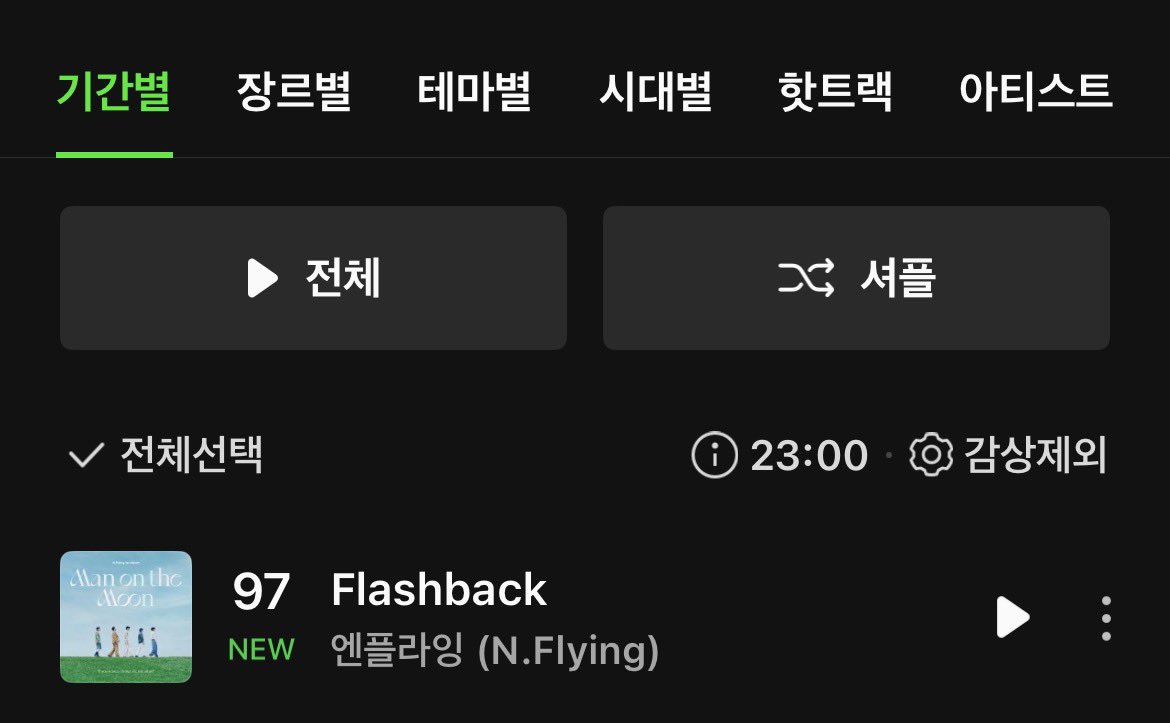Click the shuffle arrows icon
The image size is (1170, 723).
807,278
